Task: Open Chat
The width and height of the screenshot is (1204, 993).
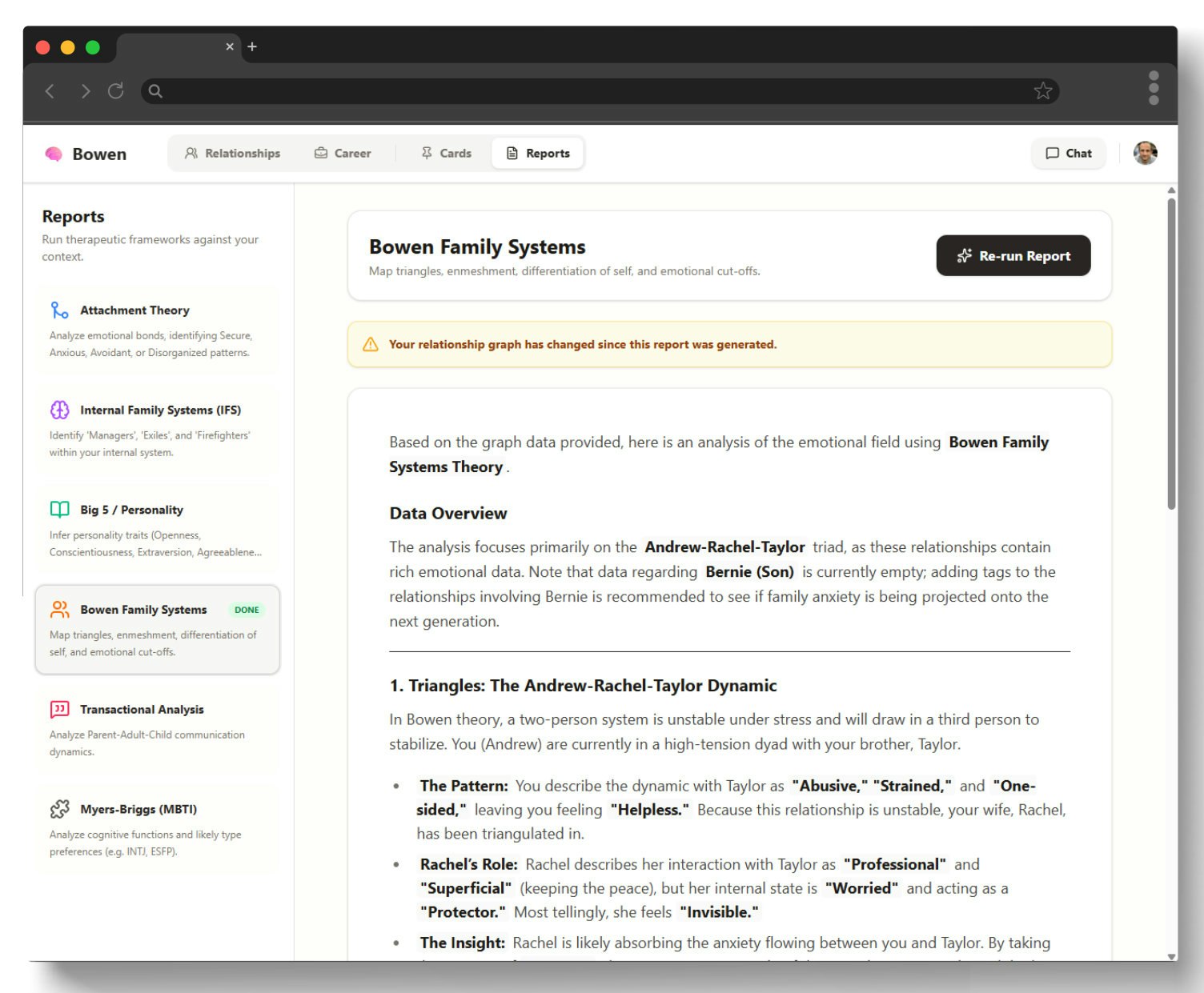Action: [x=1068, y=153]
